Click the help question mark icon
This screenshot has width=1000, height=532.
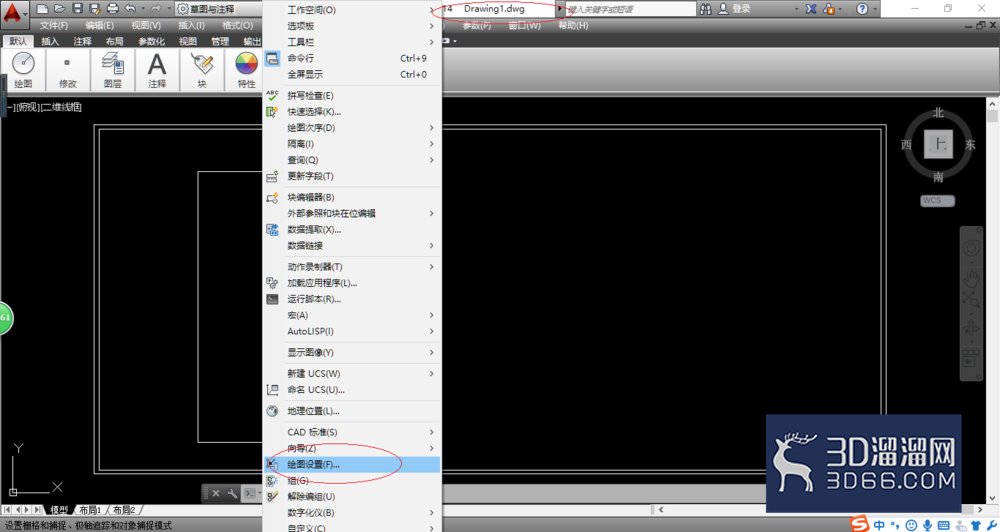[x=862, y=9]
